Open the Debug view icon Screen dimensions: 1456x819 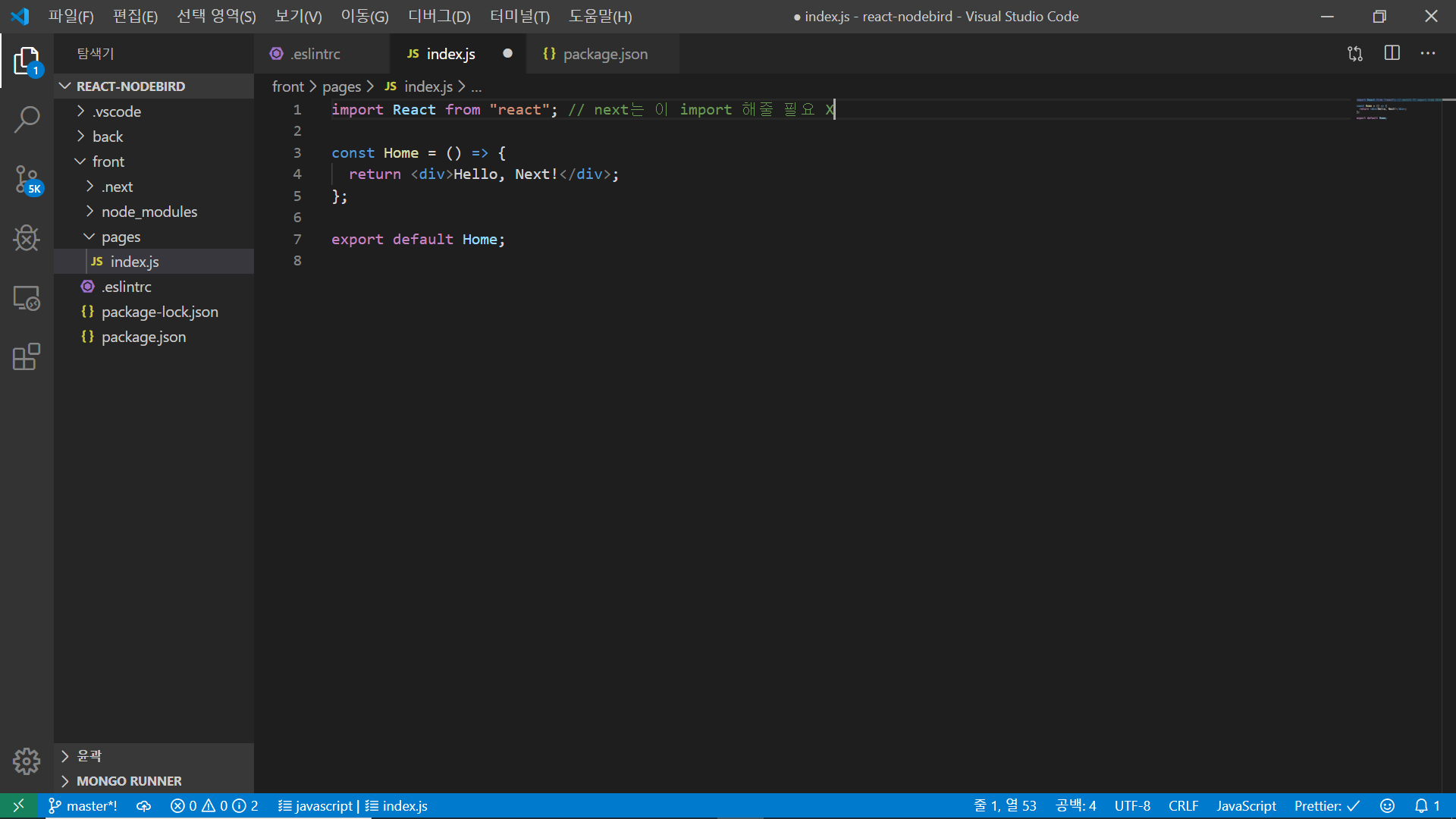[27, 238]
